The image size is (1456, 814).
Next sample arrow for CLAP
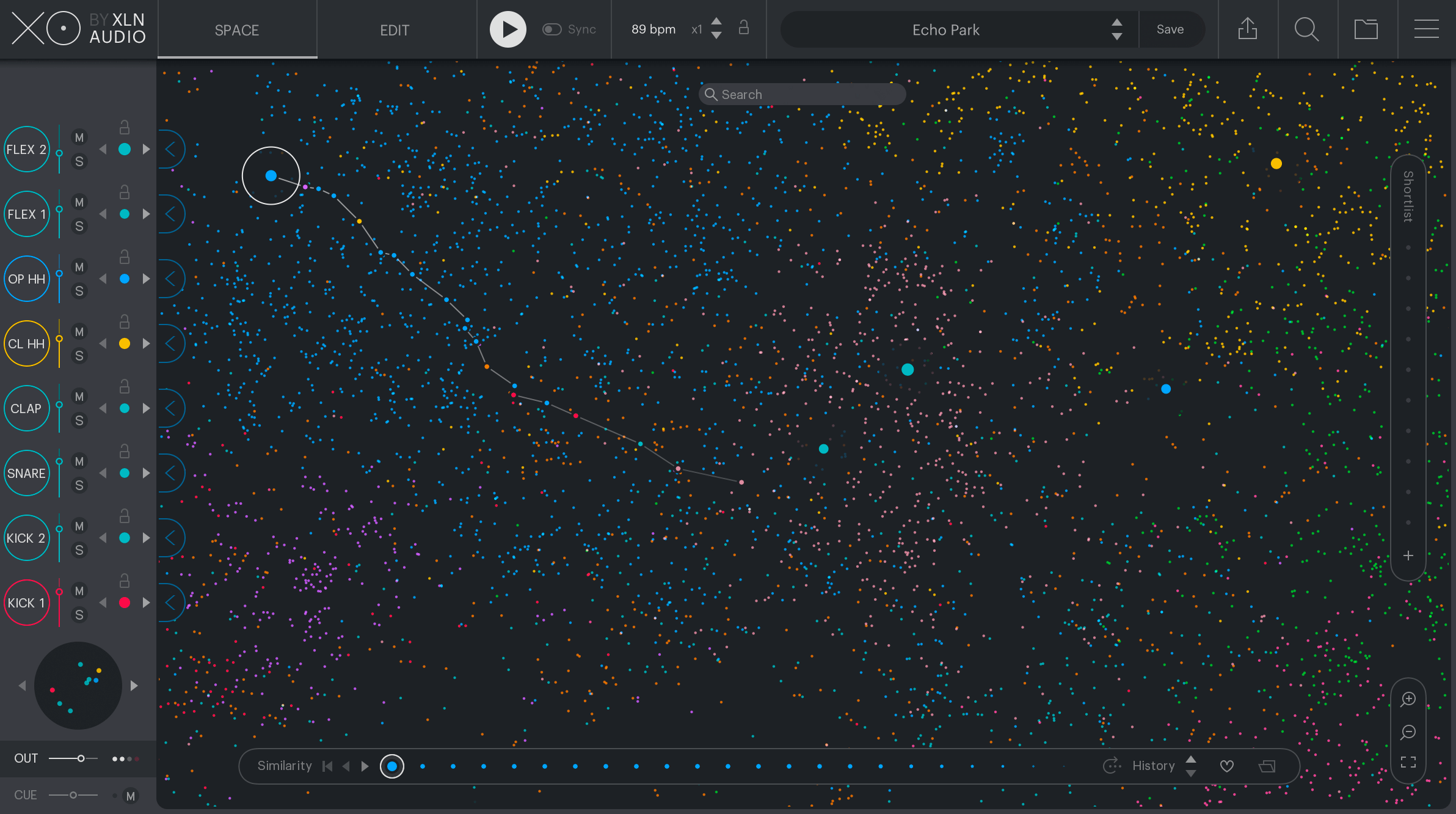pyautogui.click(x=146, y=408)
